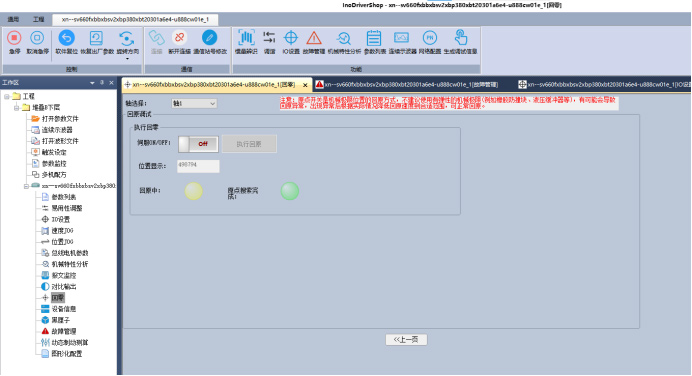
Task: Click the disconnect (断开连接) icon
Action: click(179, 38)
